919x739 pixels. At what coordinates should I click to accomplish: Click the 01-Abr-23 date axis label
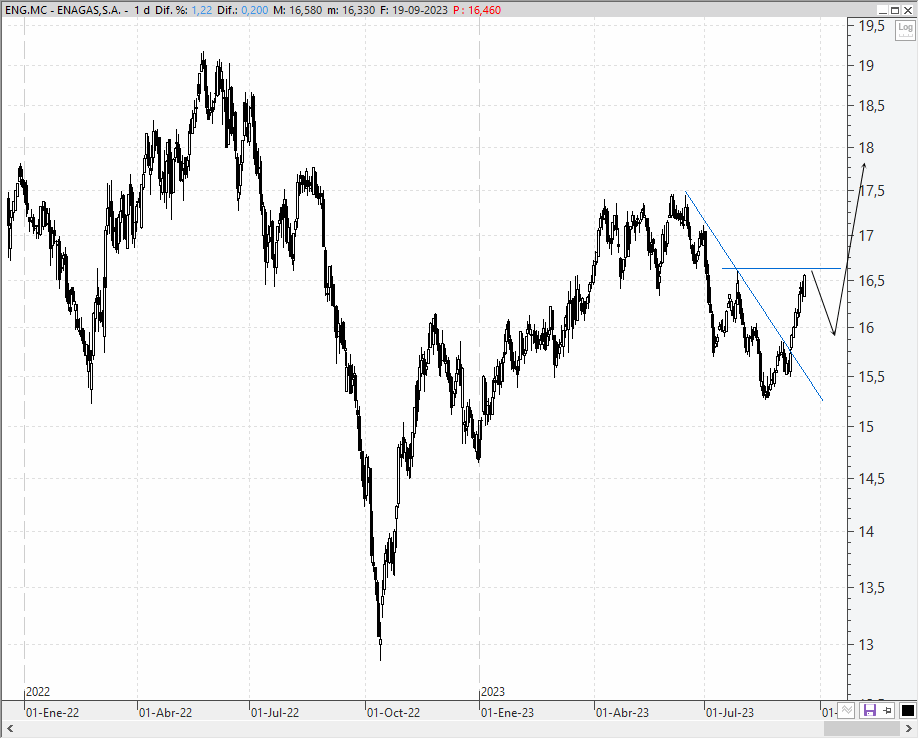coord(622,713)
